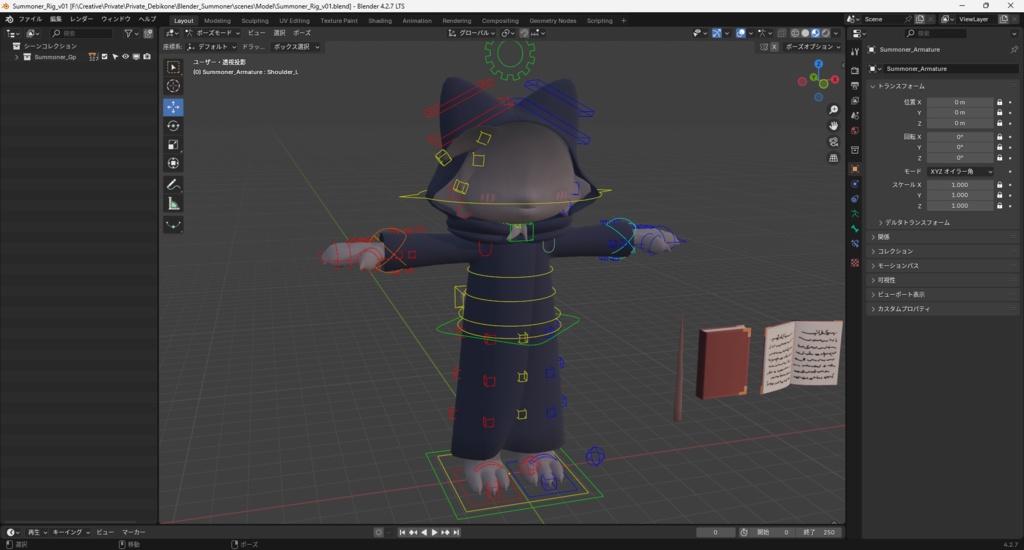
Task: Jump to timeline start frame
Action: coord(402,532)
